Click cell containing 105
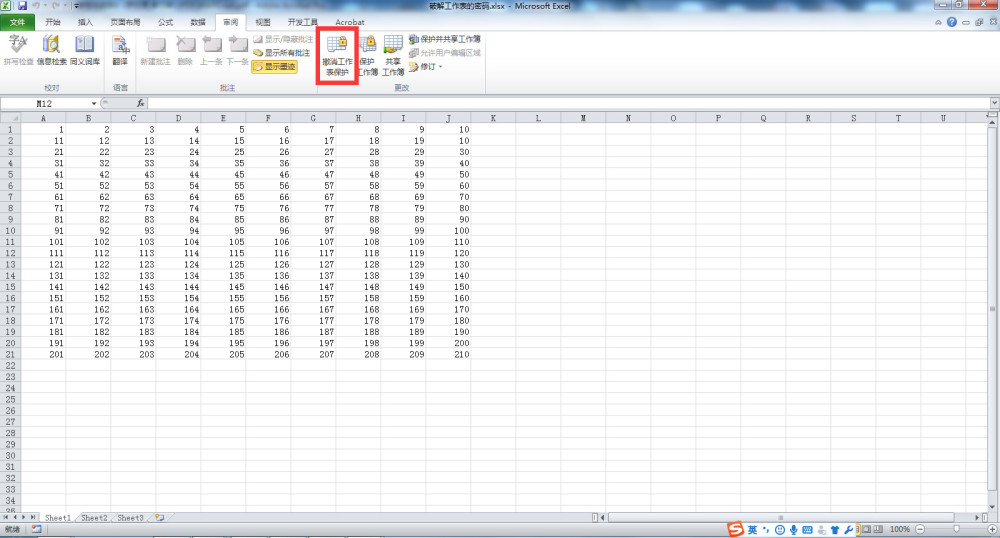The height and width of the screenshot is (538, 1000). pyautogui.click(x=223, y=242)
